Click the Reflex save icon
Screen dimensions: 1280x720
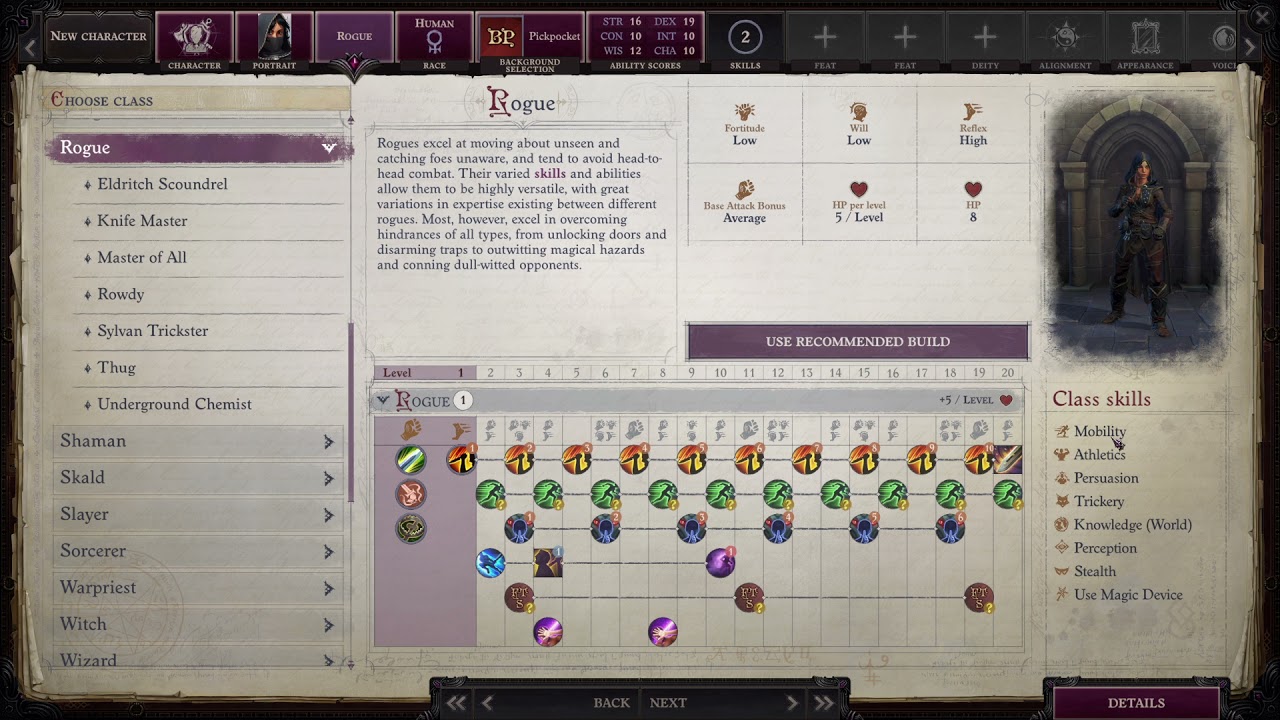coord(973,111)
